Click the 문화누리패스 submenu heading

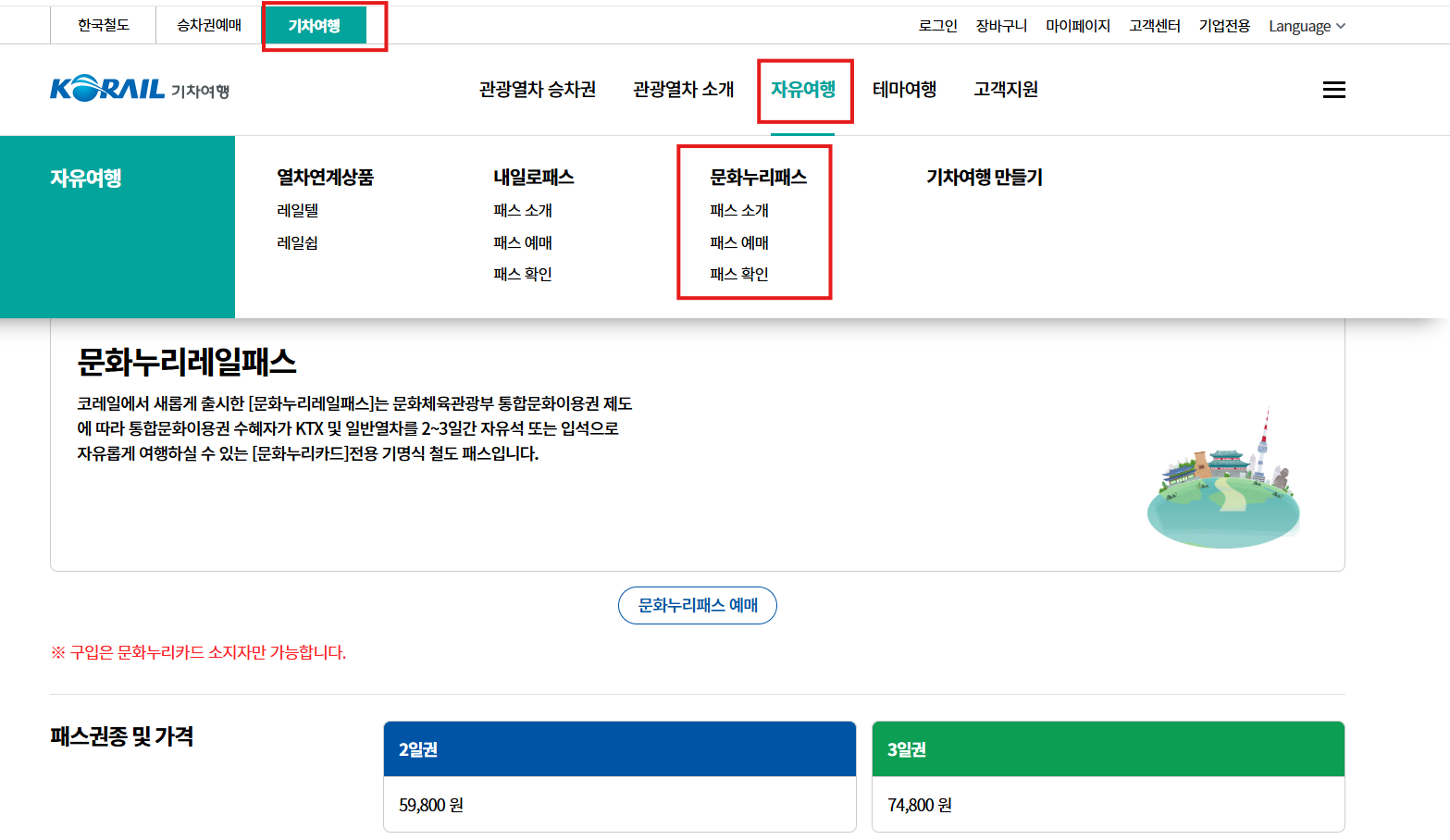[x=759, y=178]
